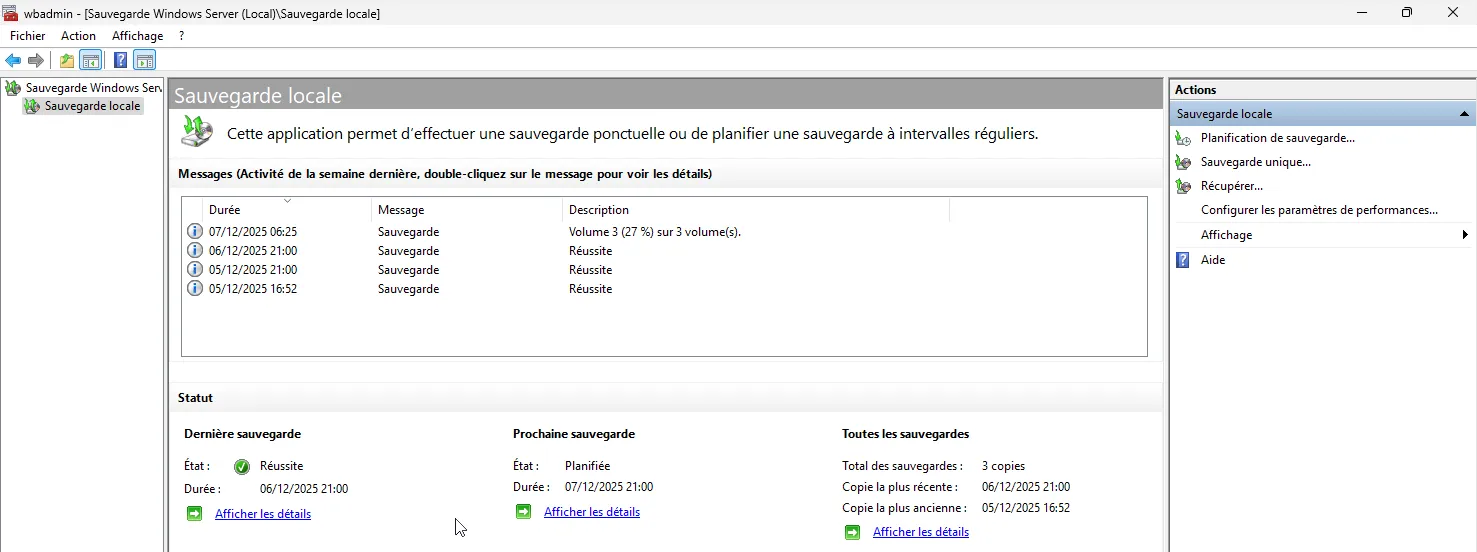Open Configurer les paramètres de performances...

(1319, 210)
